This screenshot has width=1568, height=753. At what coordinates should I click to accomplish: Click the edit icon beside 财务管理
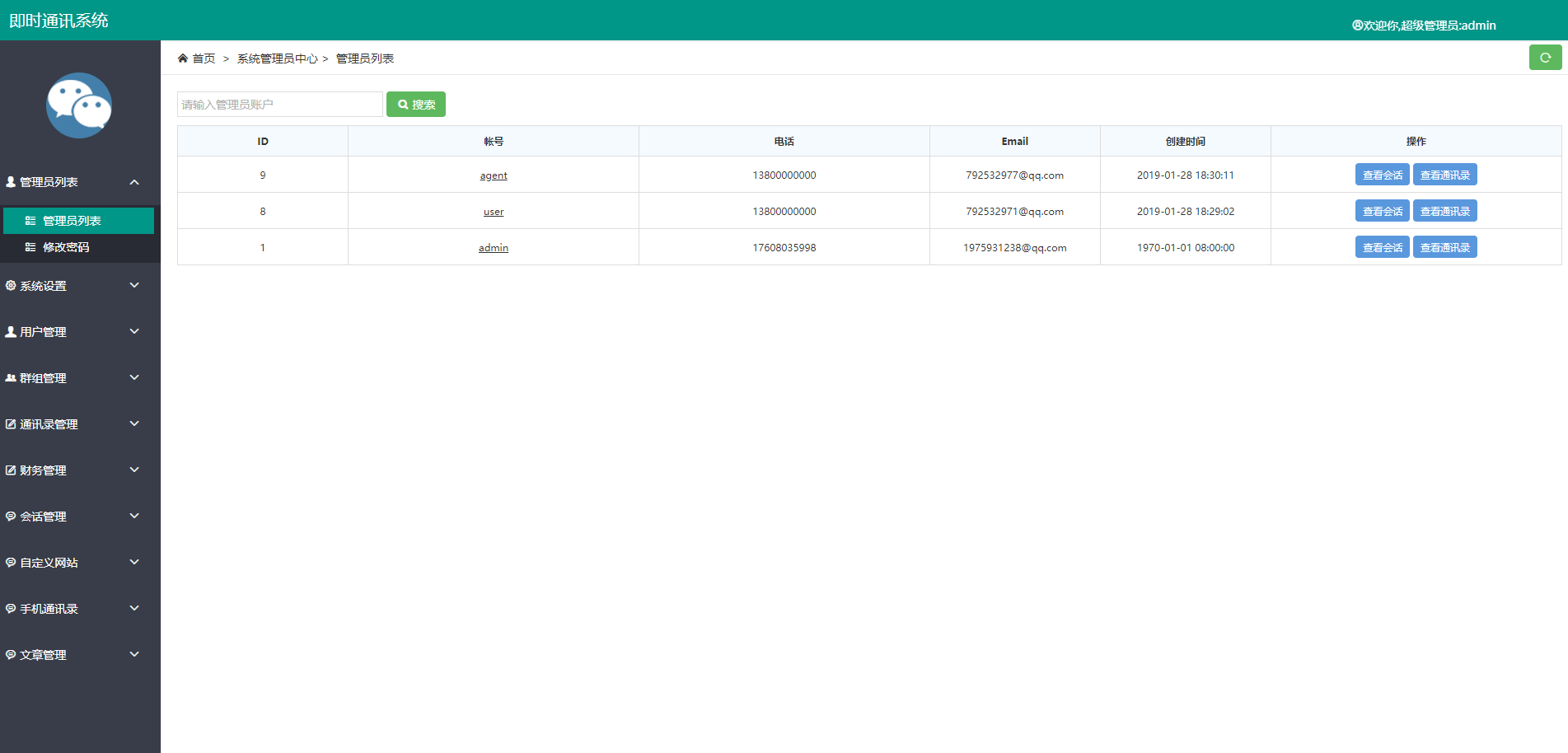click(x=11, y=470)
